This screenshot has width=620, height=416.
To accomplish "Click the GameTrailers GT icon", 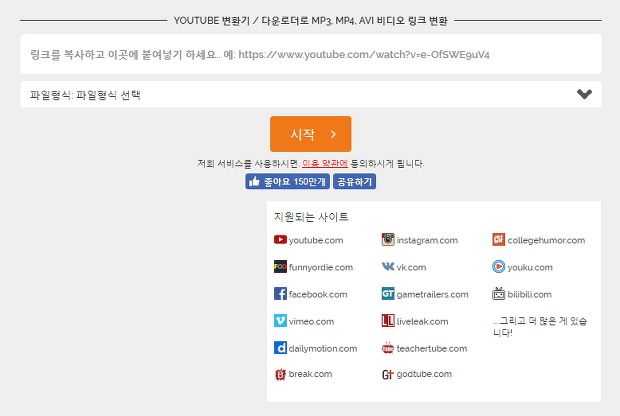I will pos(388,294).
